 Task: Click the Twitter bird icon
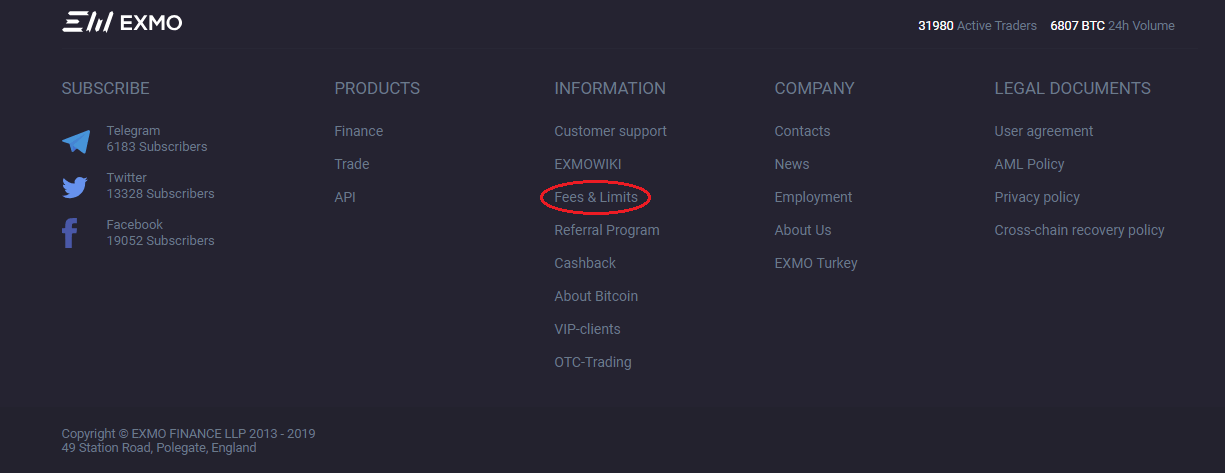pyautogui.click(x=75, y=187)
